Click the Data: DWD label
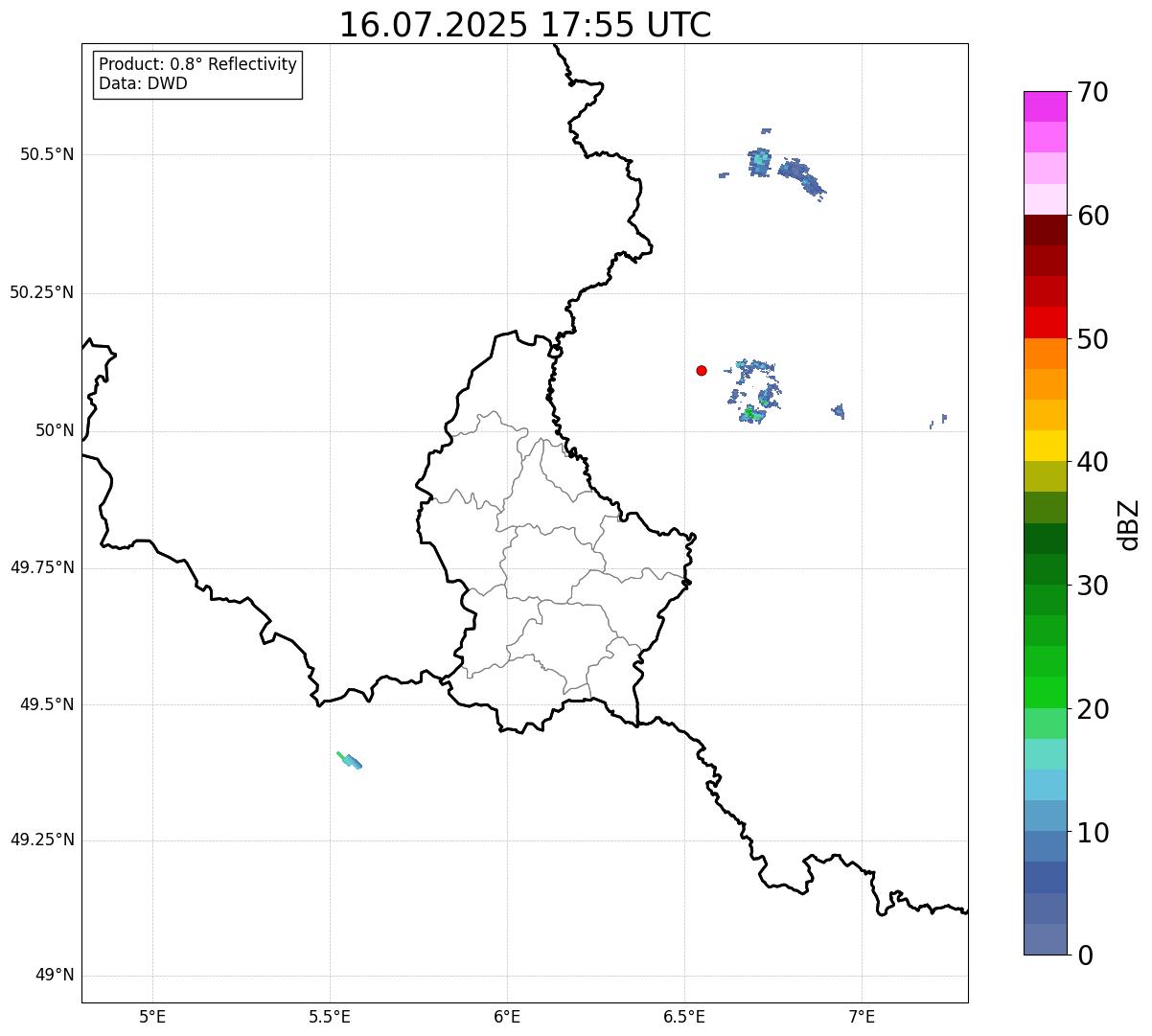This screenshot has width=1152, height=1036. (x=143, y=83)
